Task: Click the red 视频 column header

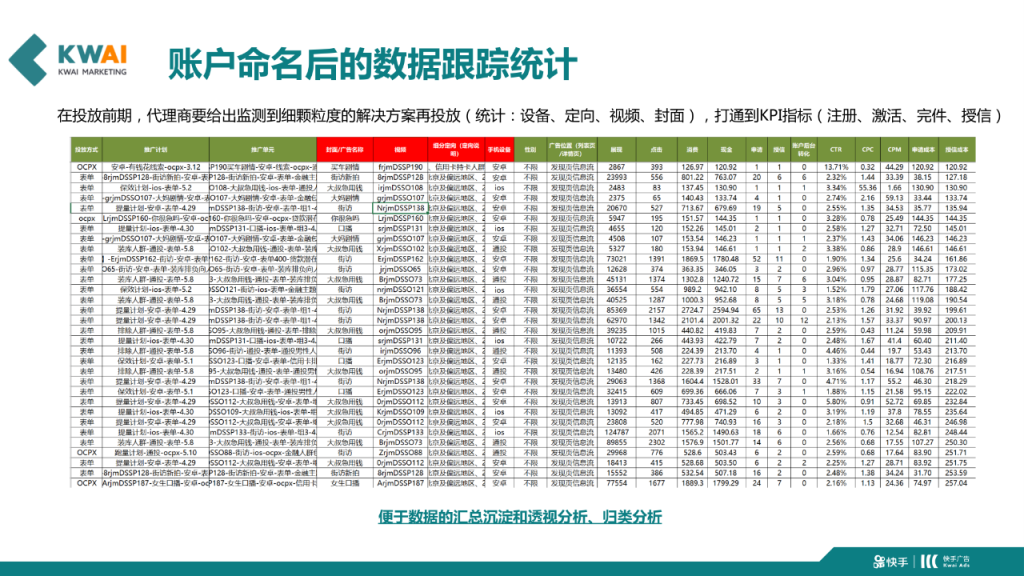Action: click(400, 150)
